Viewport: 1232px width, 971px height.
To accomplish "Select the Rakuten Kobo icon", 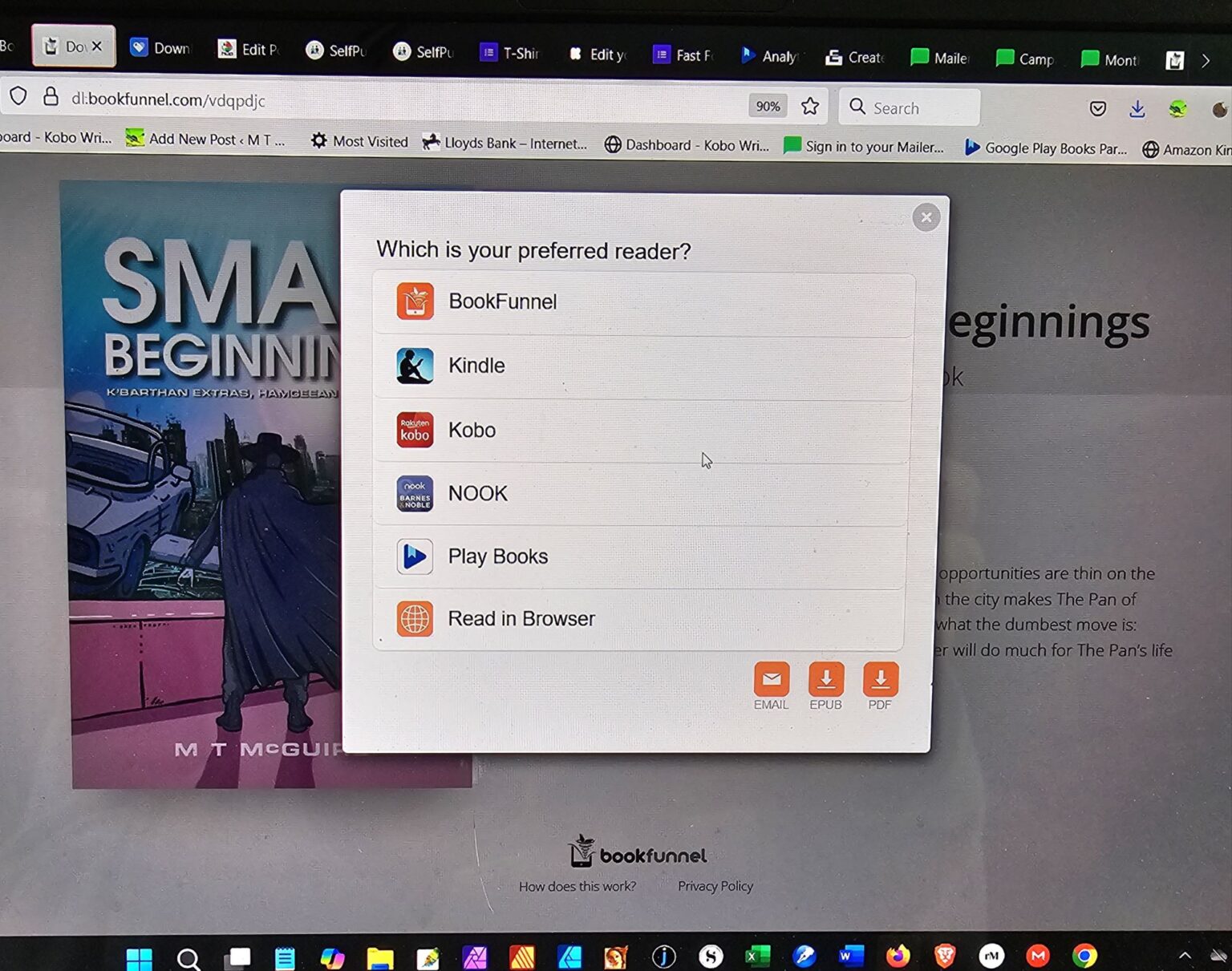I will click(x=415, y=430).
